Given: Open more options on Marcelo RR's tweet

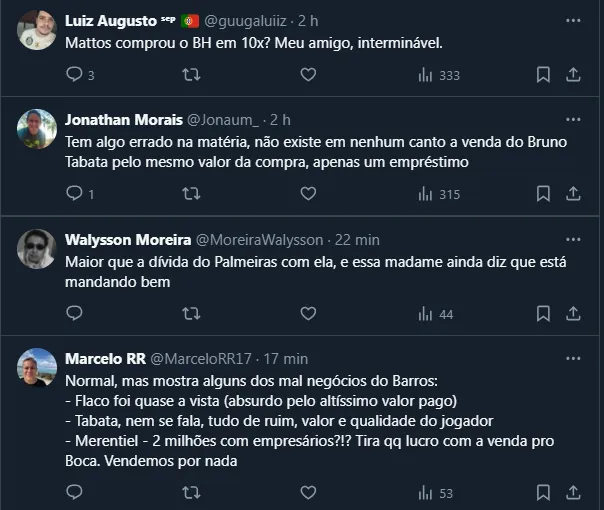Looking at the screenshot, I should click(572, 358).
